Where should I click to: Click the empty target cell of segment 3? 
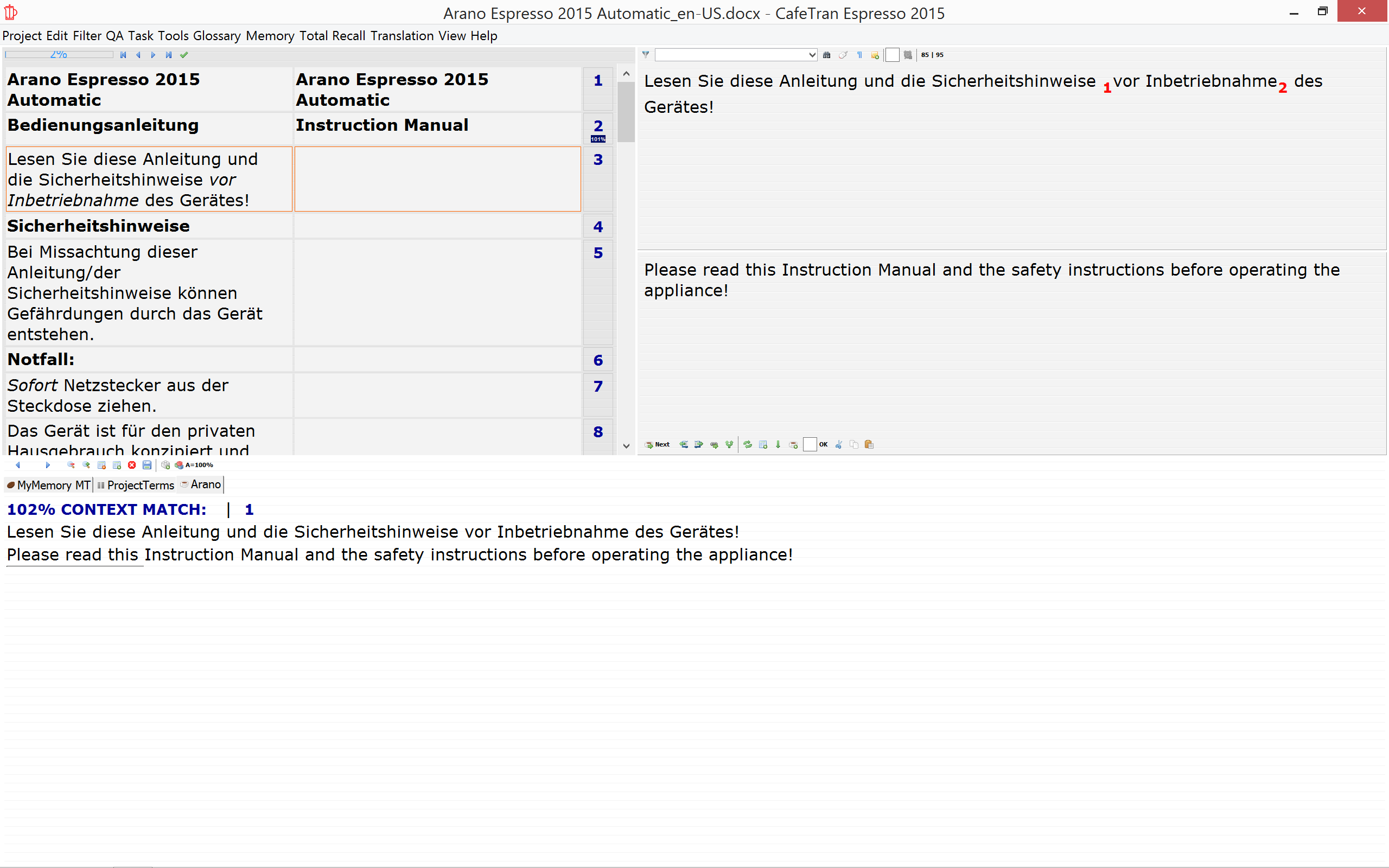(437, 179)
